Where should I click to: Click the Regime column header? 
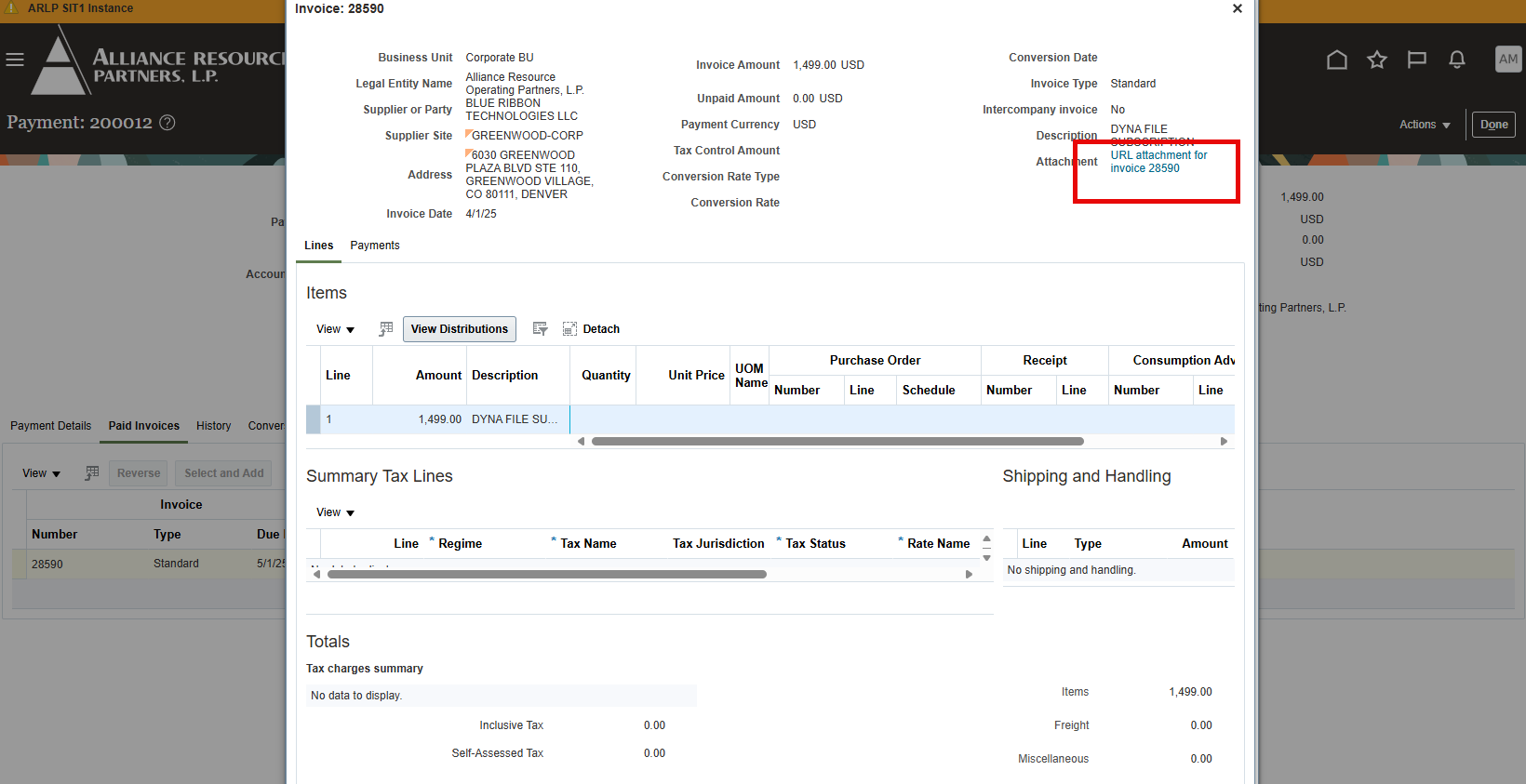tap(460, 544)
